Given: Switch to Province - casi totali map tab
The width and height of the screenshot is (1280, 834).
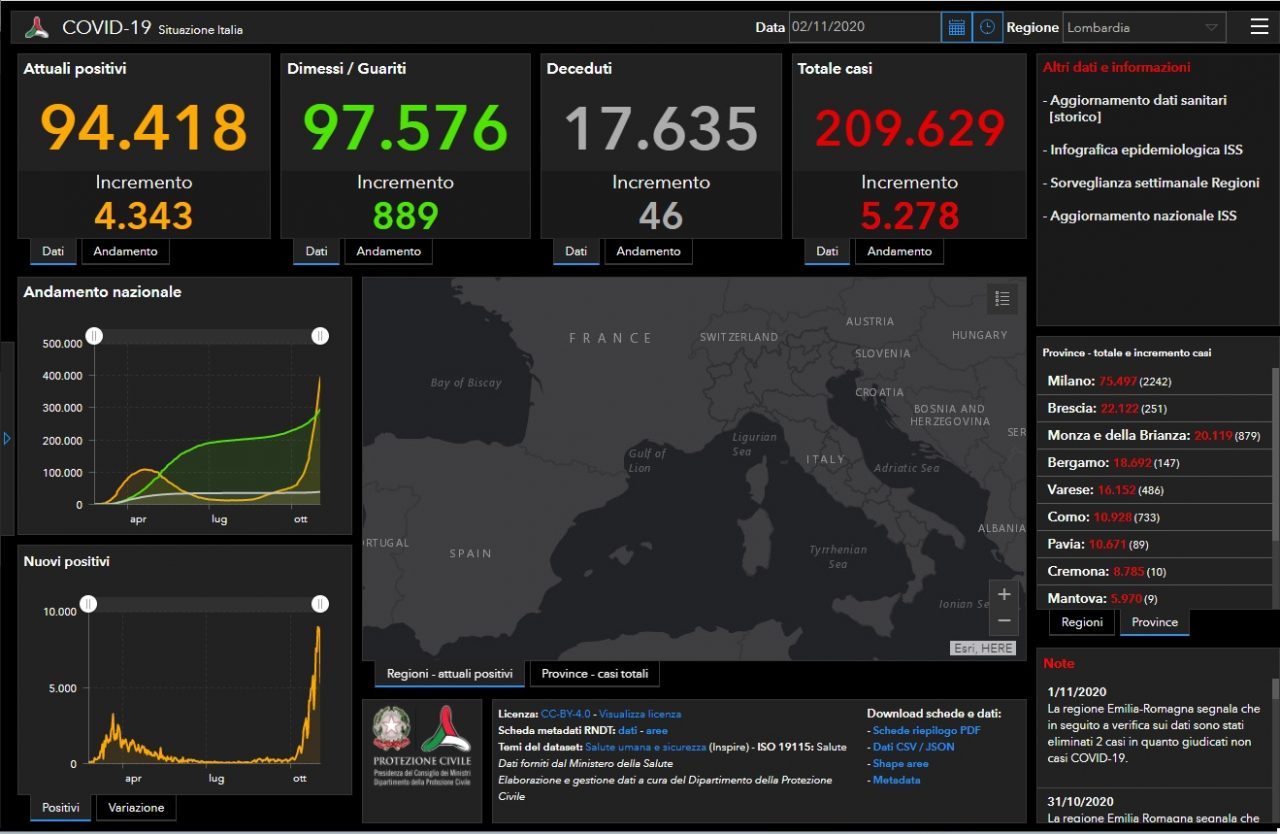Looking at the screenshot, I should 594,674.
